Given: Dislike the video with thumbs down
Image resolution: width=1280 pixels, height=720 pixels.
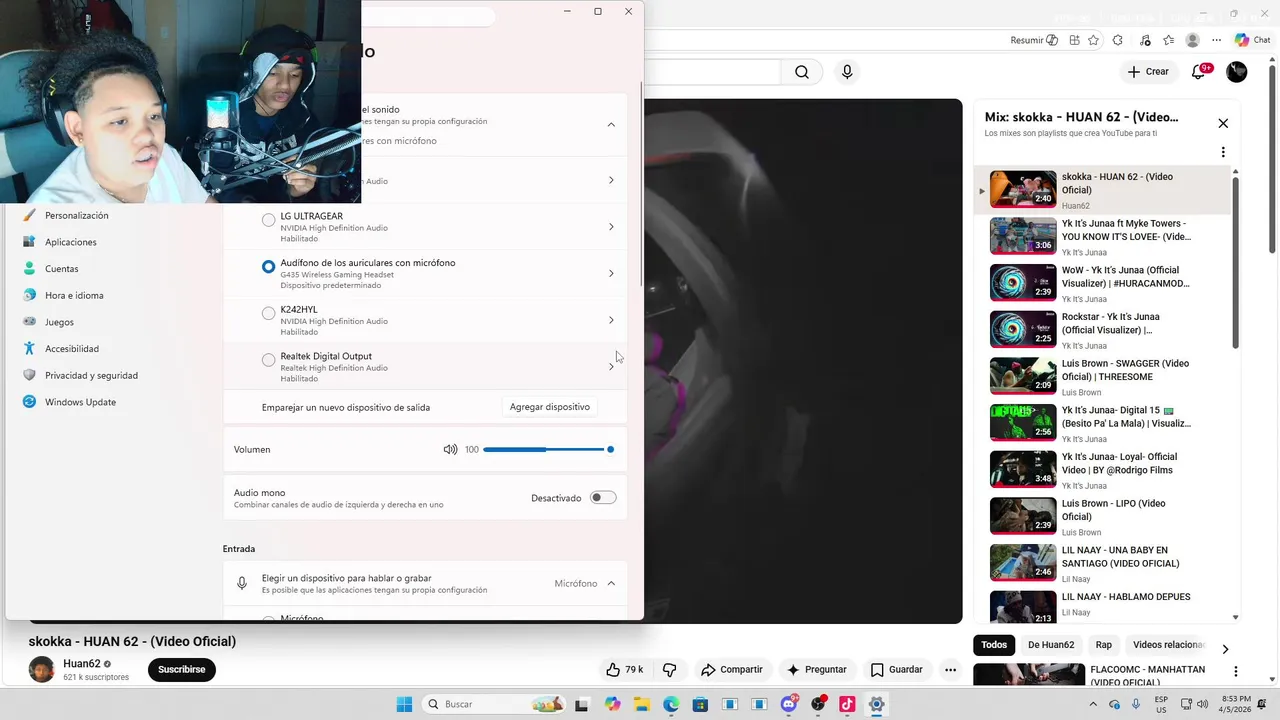Looking at the screenshot, I should (670, 669).
